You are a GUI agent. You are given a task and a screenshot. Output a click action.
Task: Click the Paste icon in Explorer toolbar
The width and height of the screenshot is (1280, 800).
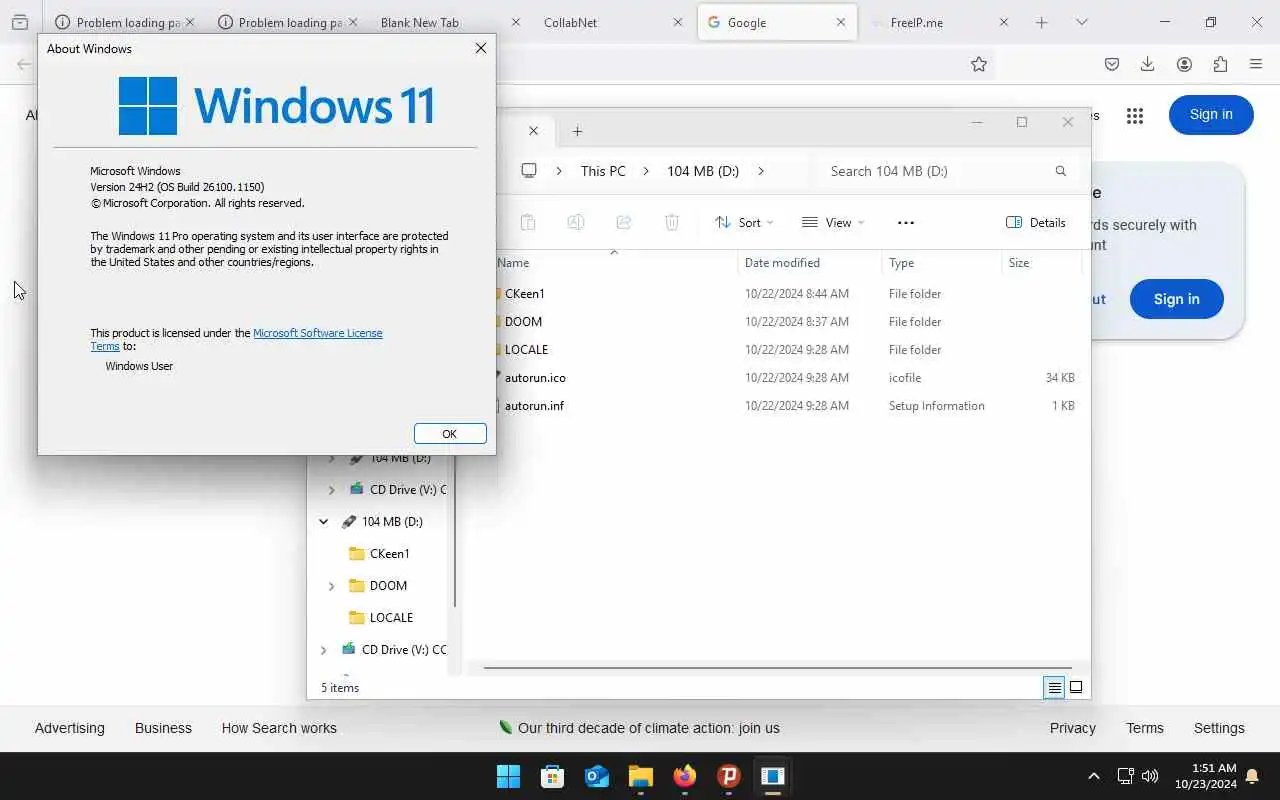pos(528,222)
